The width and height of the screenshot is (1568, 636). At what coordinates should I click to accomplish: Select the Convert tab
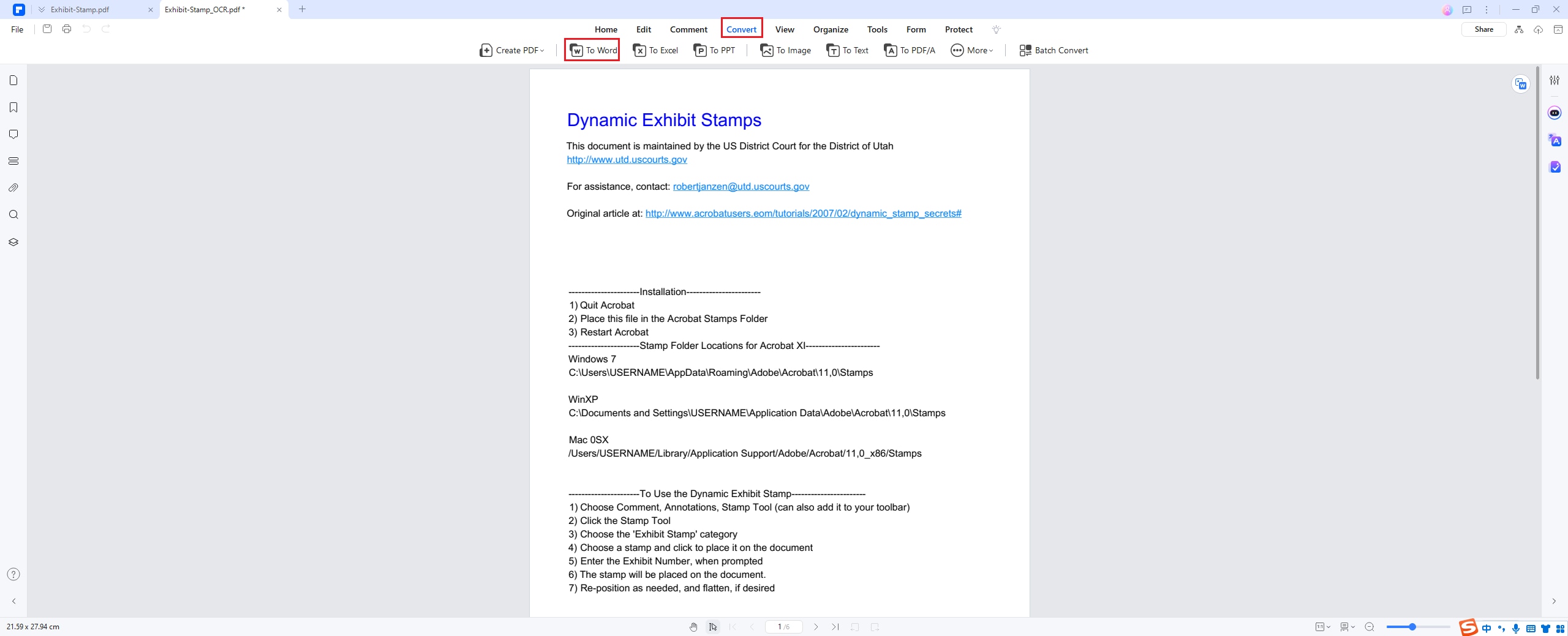pos(741,29)
